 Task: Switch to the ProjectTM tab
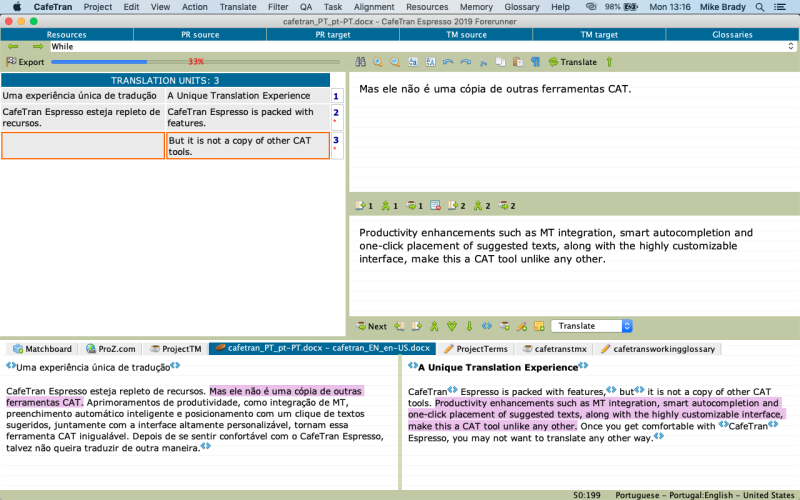[x=176, y=349]
